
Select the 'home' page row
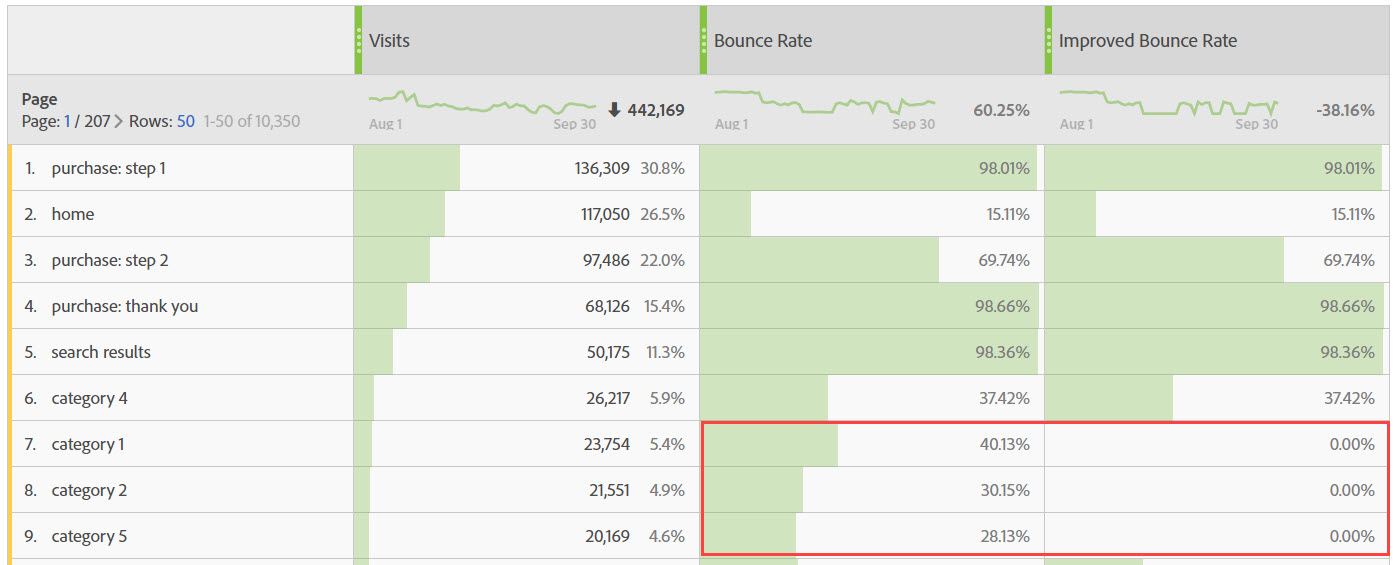[x=72, y=214]
